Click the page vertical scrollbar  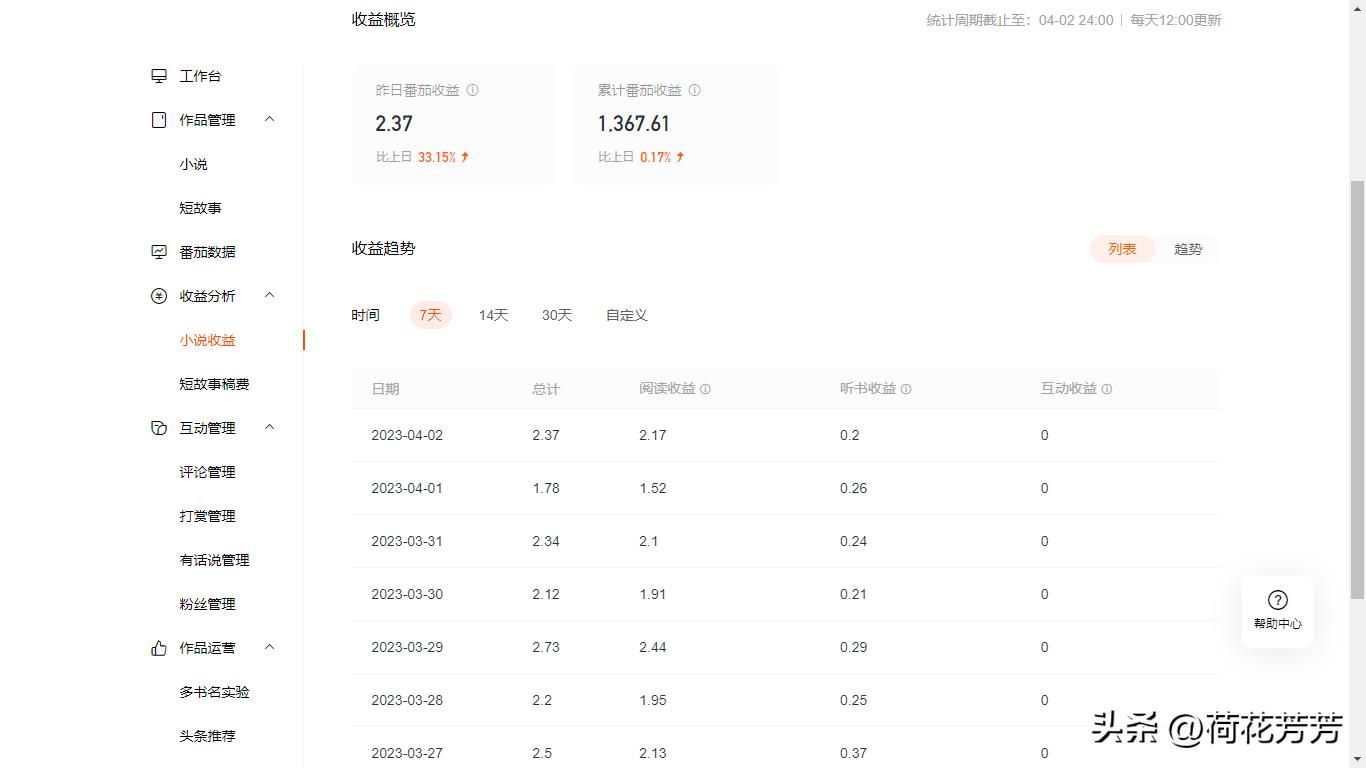1357,390
